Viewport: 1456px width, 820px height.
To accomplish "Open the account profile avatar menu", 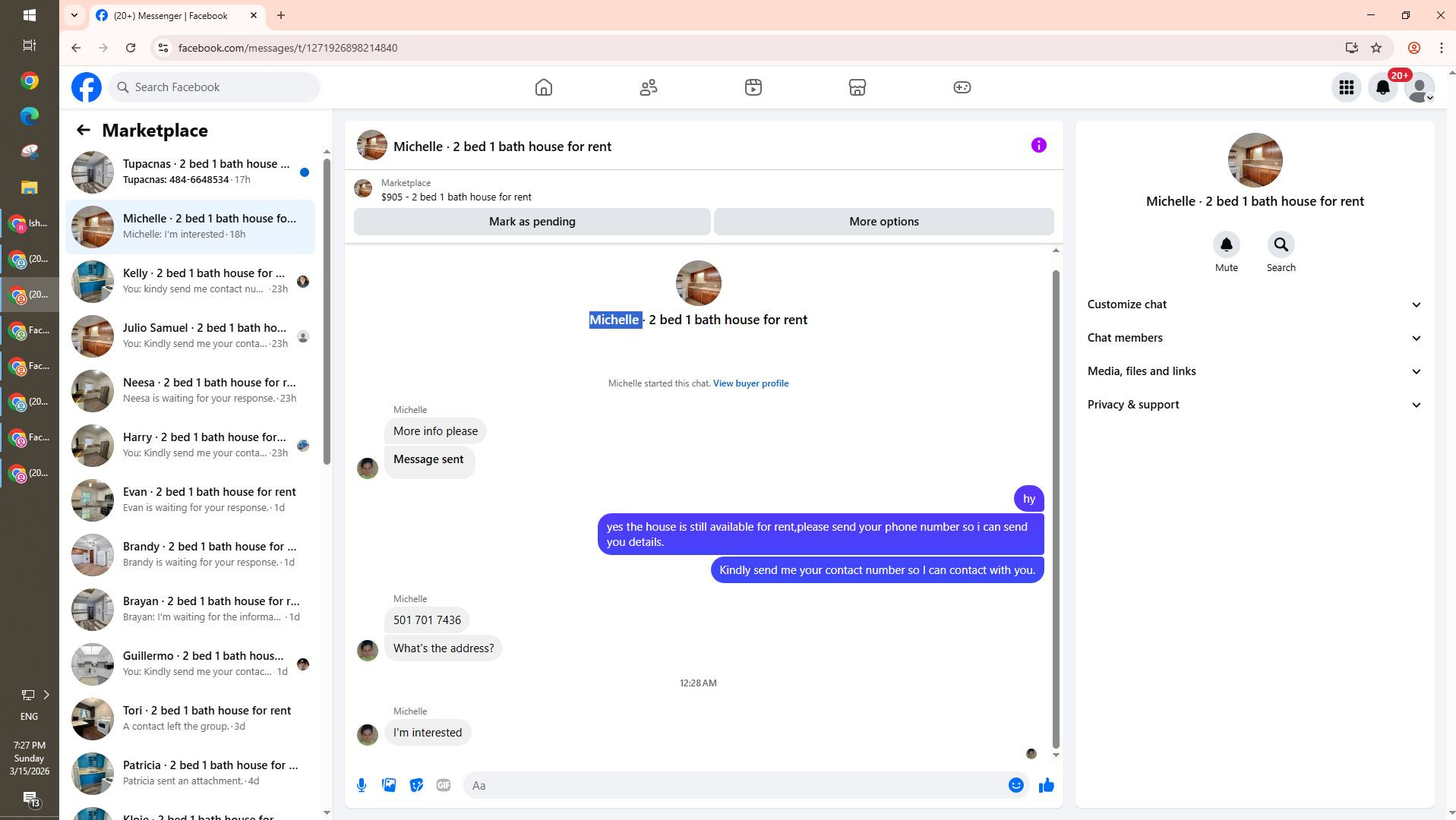I will [1420, 87].
